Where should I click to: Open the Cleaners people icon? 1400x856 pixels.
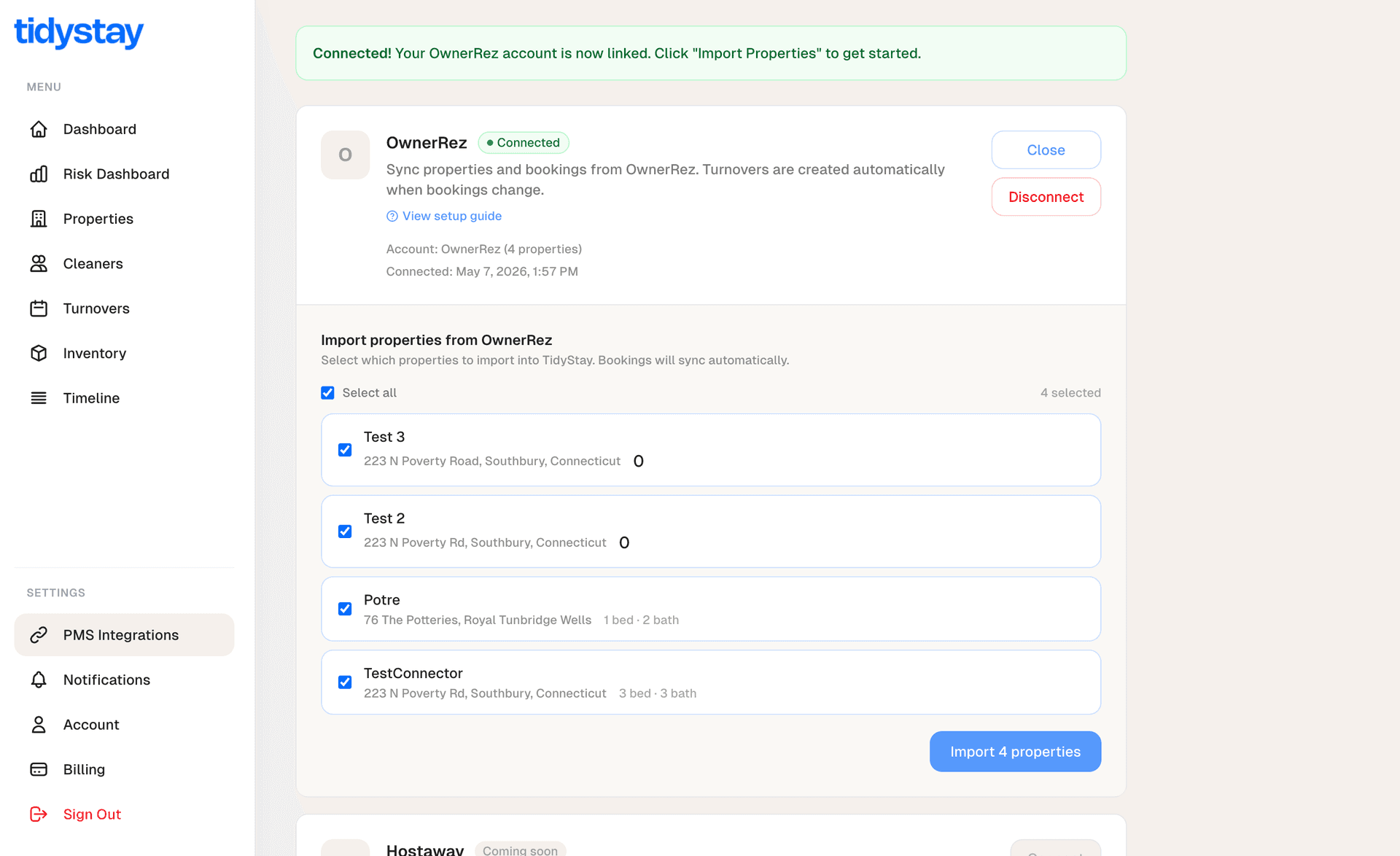[39, 263]
